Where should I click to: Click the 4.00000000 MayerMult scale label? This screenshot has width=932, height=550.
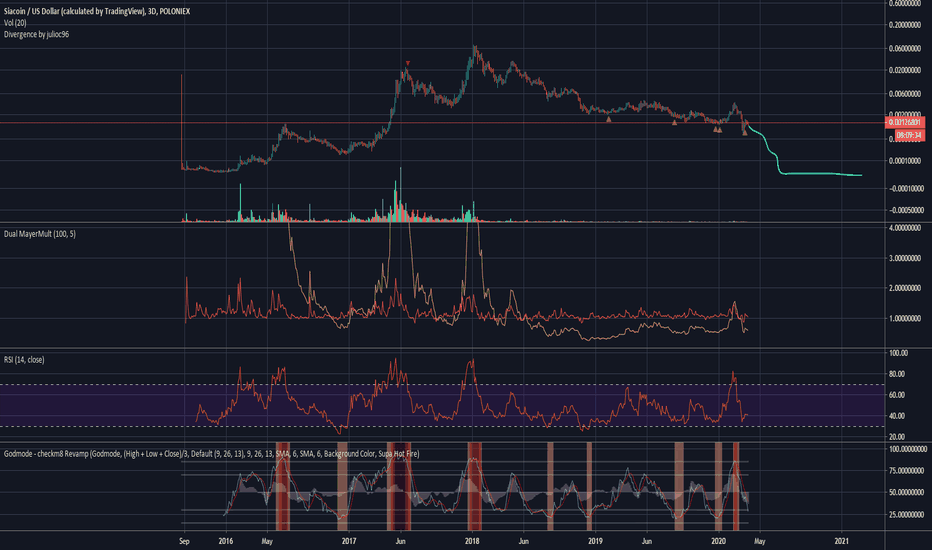pos(905,228)
